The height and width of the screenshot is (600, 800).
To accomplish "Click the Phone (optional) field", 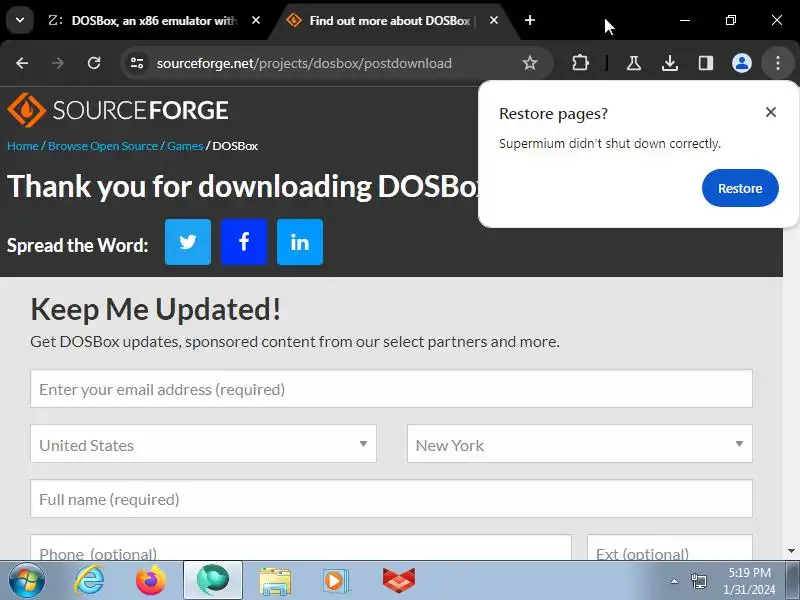I will click(x=301, y=548).
